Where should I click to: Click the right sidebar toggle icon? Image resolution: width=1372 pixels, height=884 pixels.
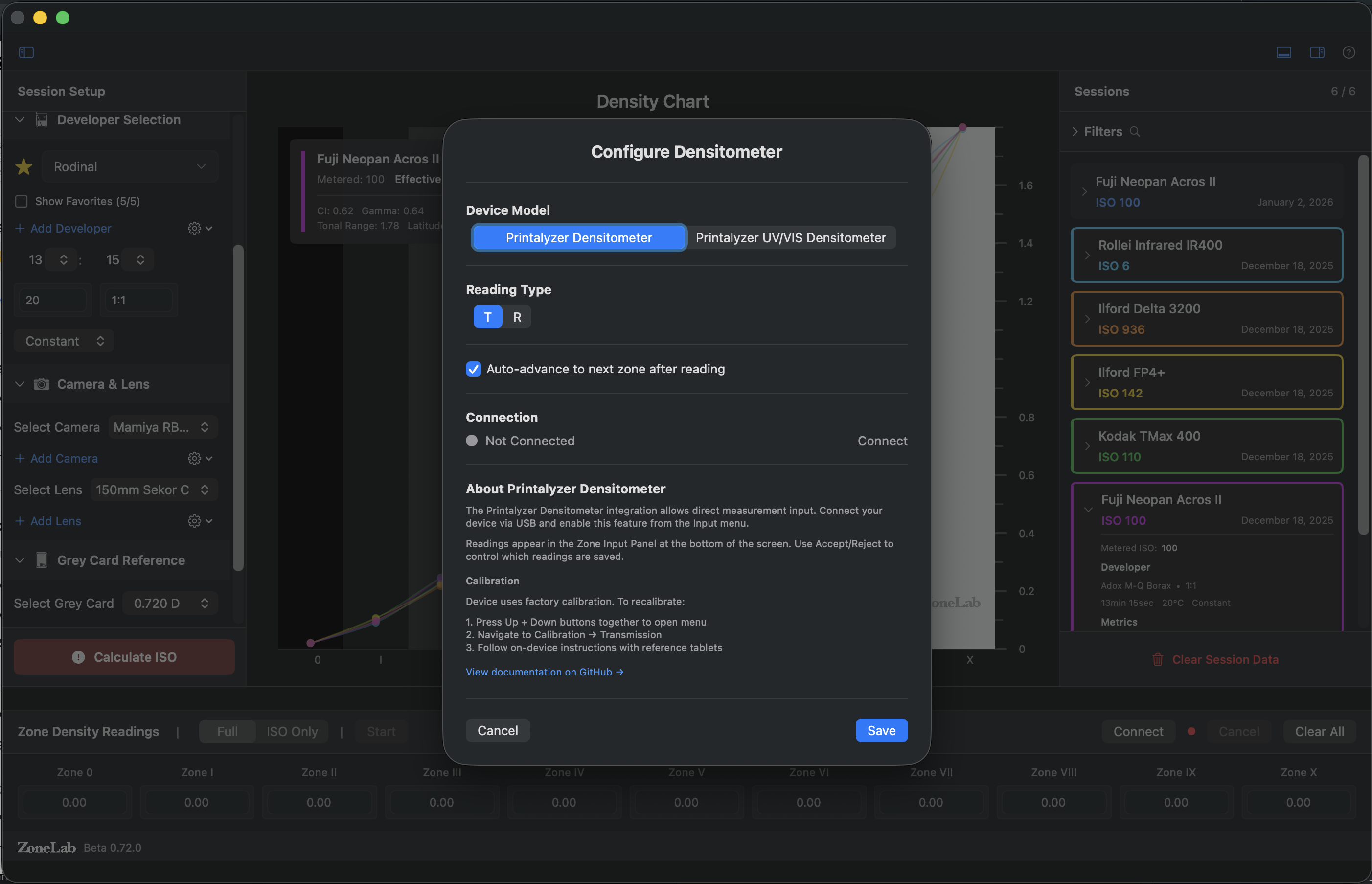1317,52
